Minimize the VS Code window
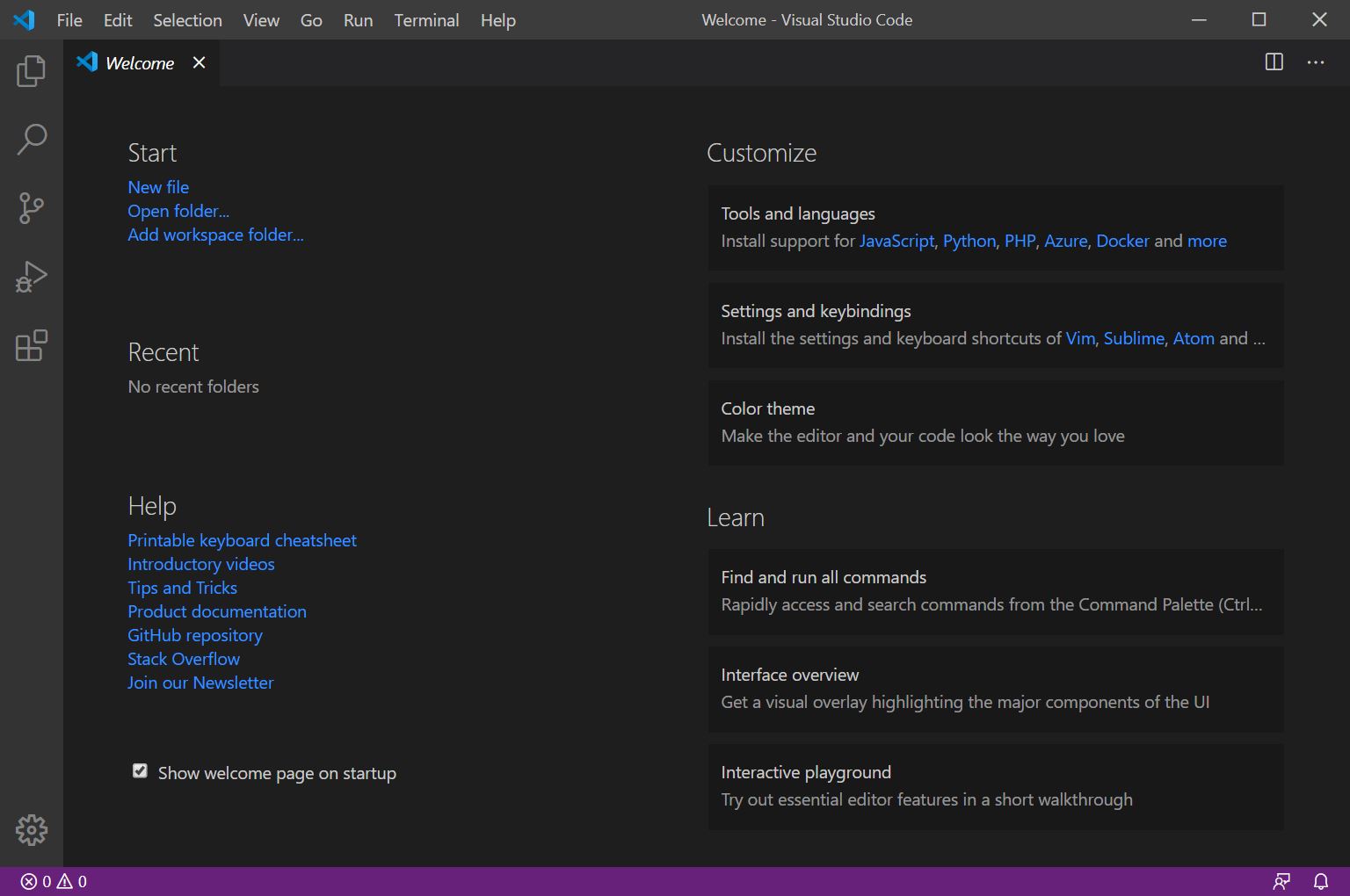Image resolution: width=1350 pixels, height=896 pixels. 1199,19
